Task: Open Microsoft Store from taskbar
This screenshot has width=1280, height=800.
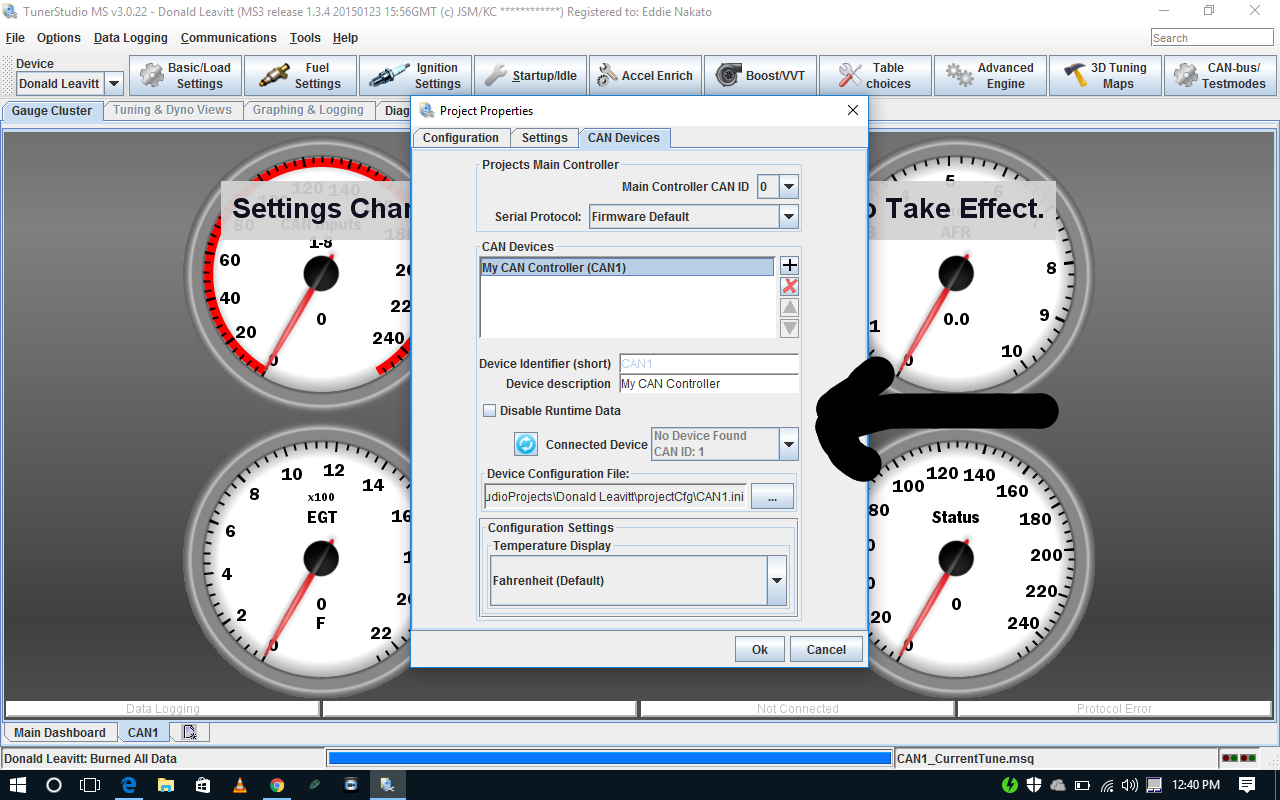Action: point(203,785)
